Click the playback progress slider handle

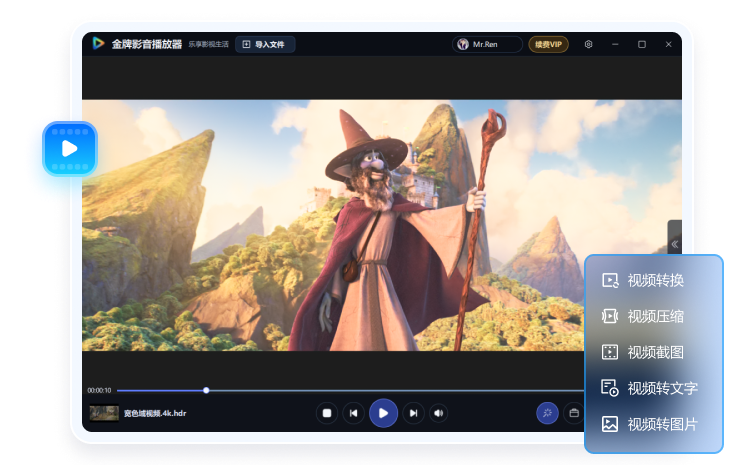(206, 390)
